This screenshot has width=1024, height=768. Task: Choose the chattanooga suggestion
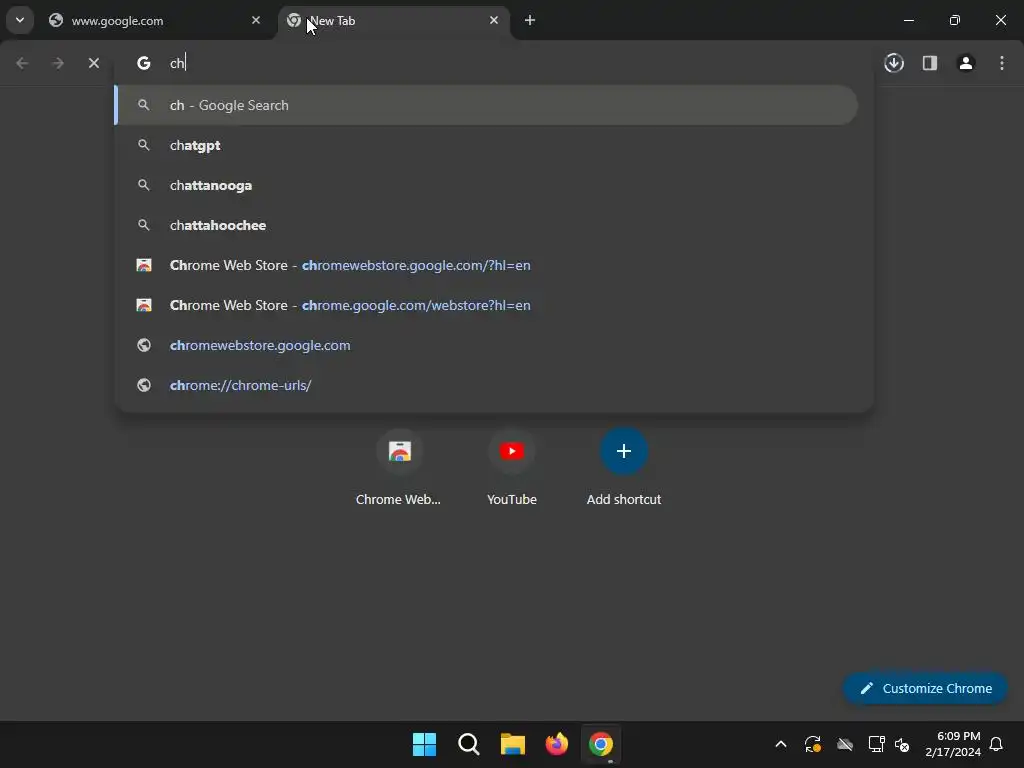point(487,185)
